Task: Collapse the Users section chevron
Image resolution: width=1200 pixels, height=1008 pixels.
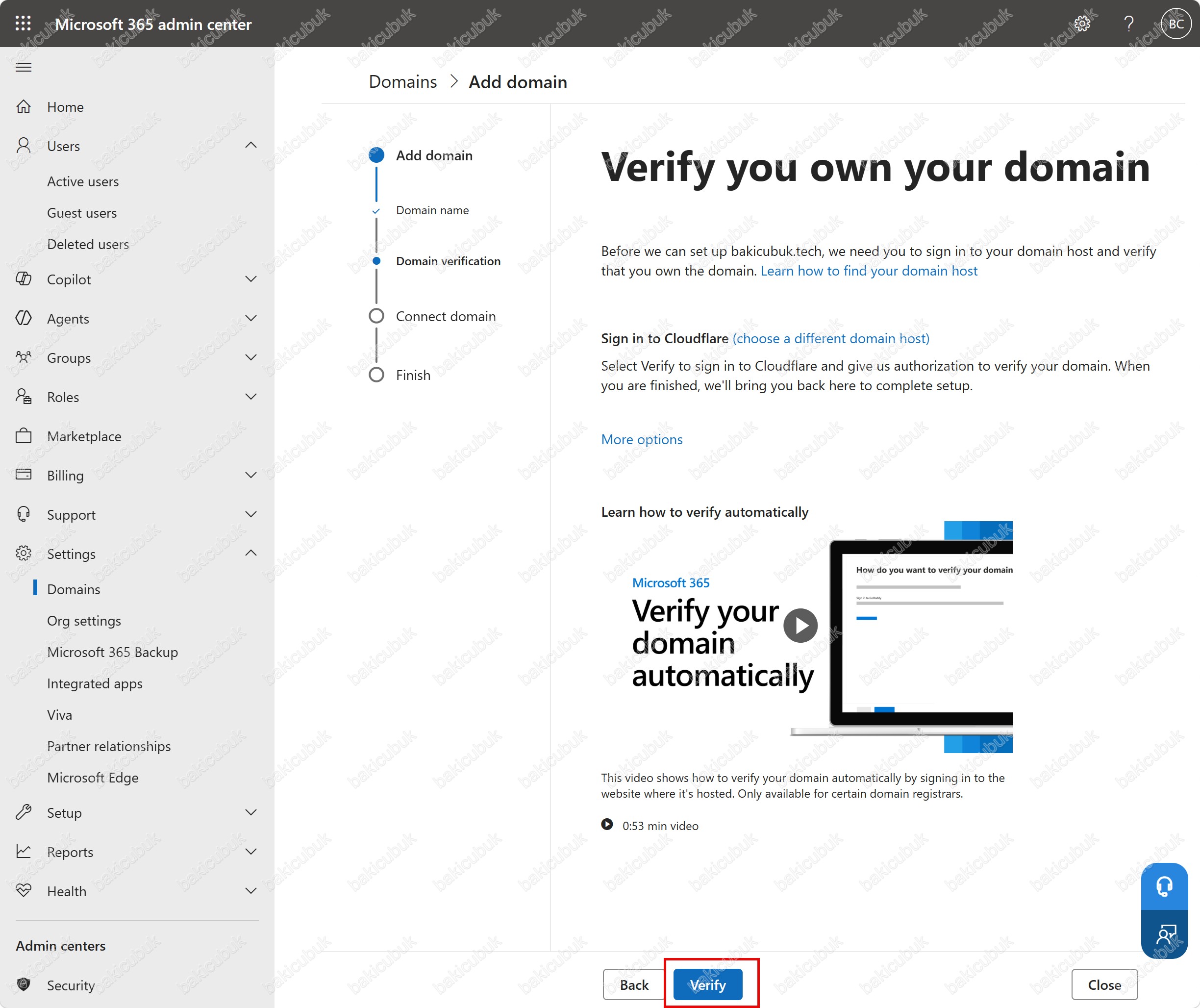Action: point(251,146)
